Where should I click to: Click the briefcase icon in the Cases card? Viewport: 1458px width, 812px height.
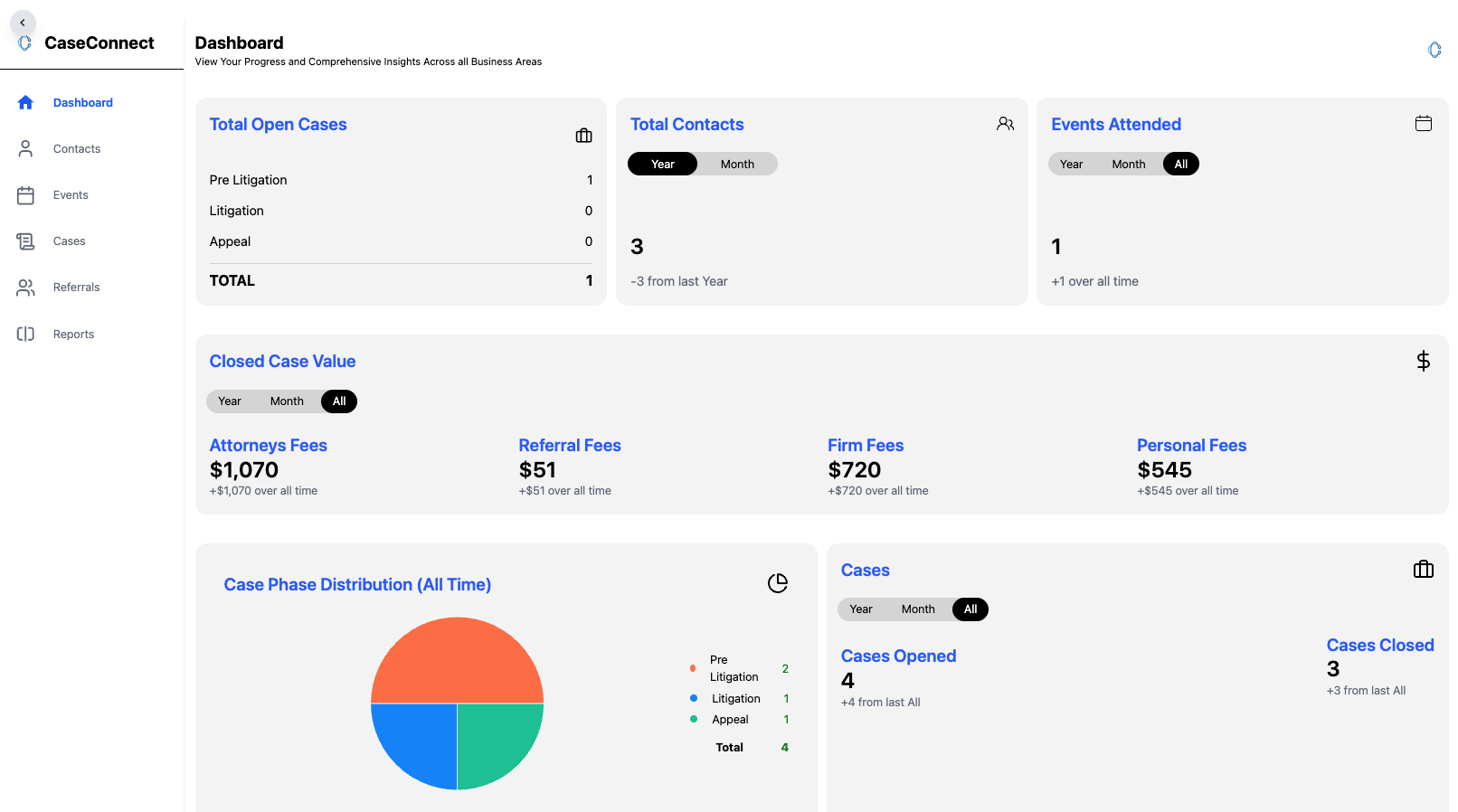[1423, 570]
